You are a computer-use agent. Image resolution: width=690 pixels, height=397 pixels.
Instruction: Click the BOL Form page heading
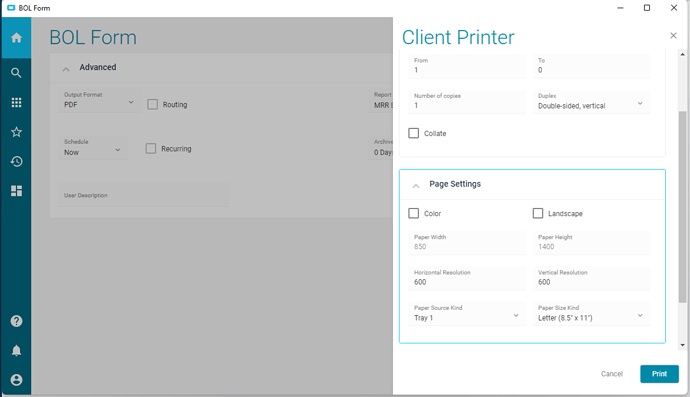pyautogui.click(x=93, y=37)
